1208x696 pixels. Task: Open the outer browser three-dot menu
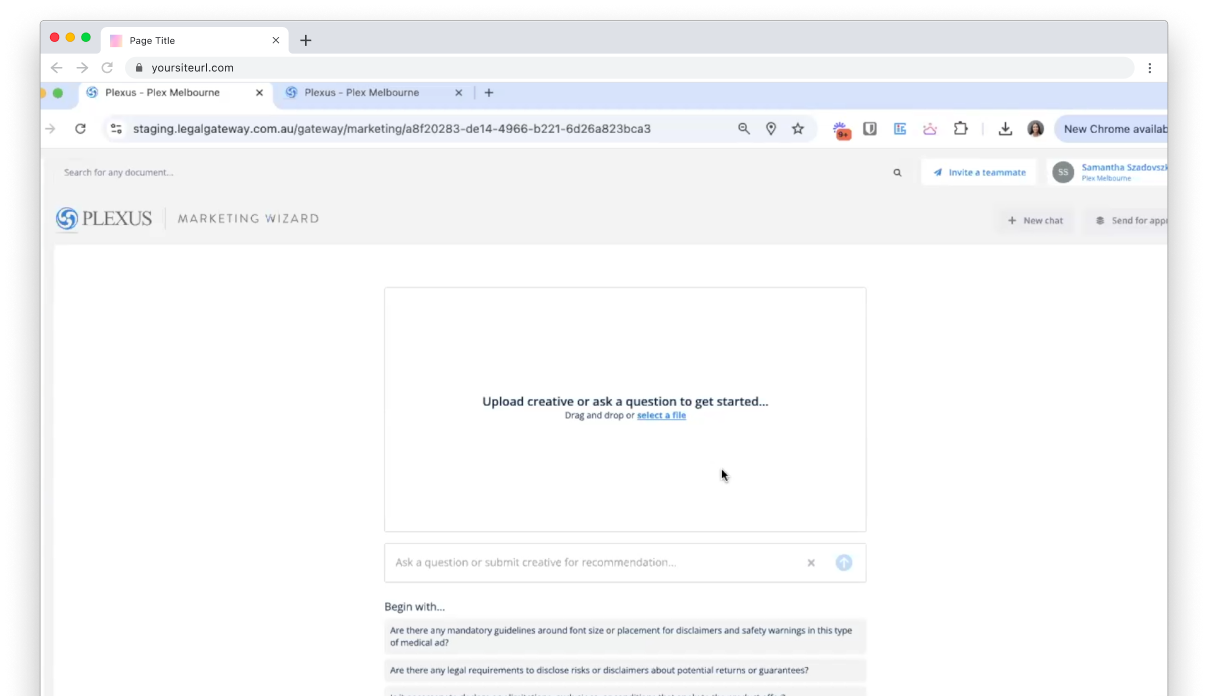[1149, 68]
